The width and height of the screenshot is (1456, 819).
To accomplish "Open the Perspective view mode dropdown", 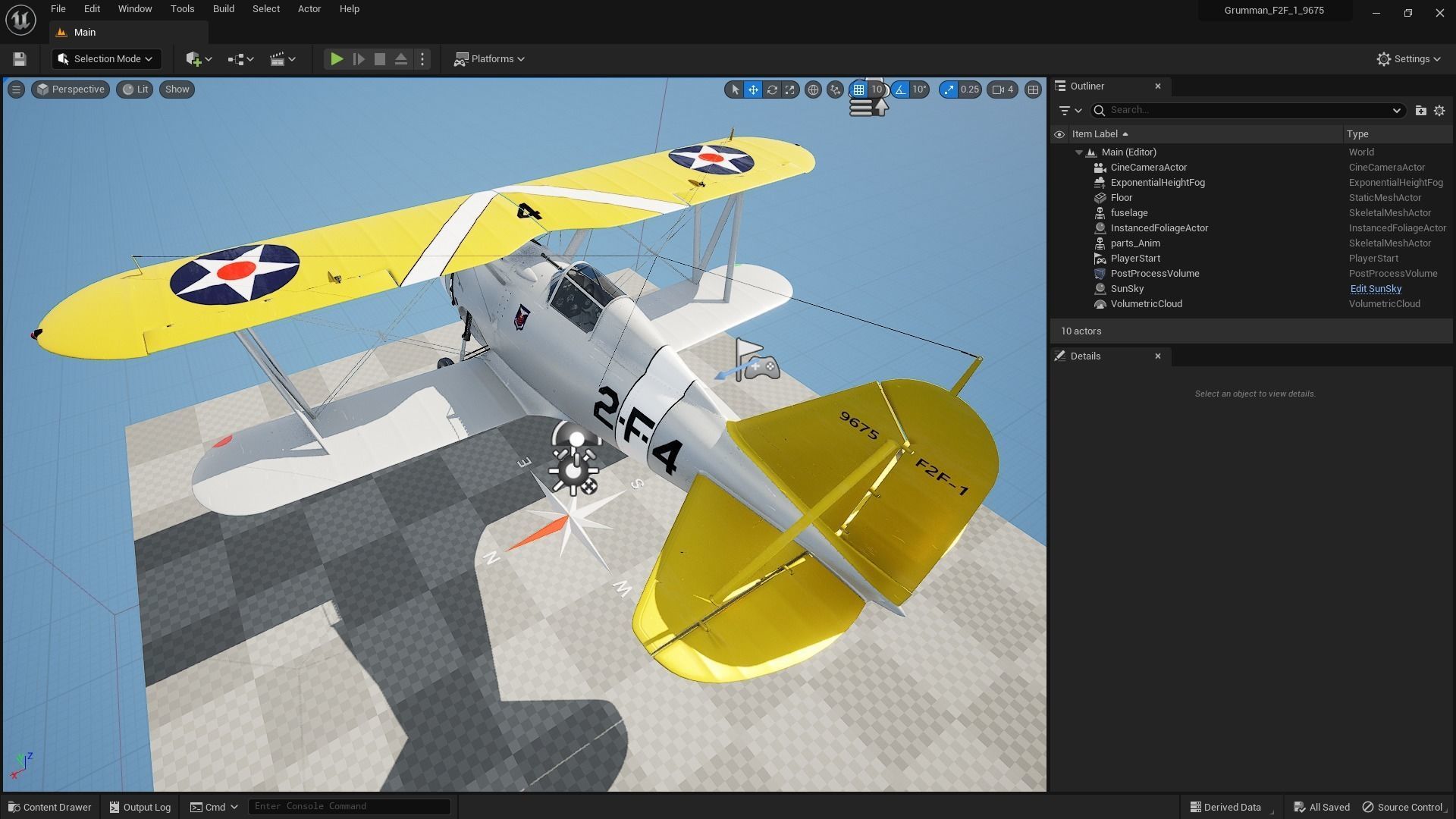I will 71,89.
